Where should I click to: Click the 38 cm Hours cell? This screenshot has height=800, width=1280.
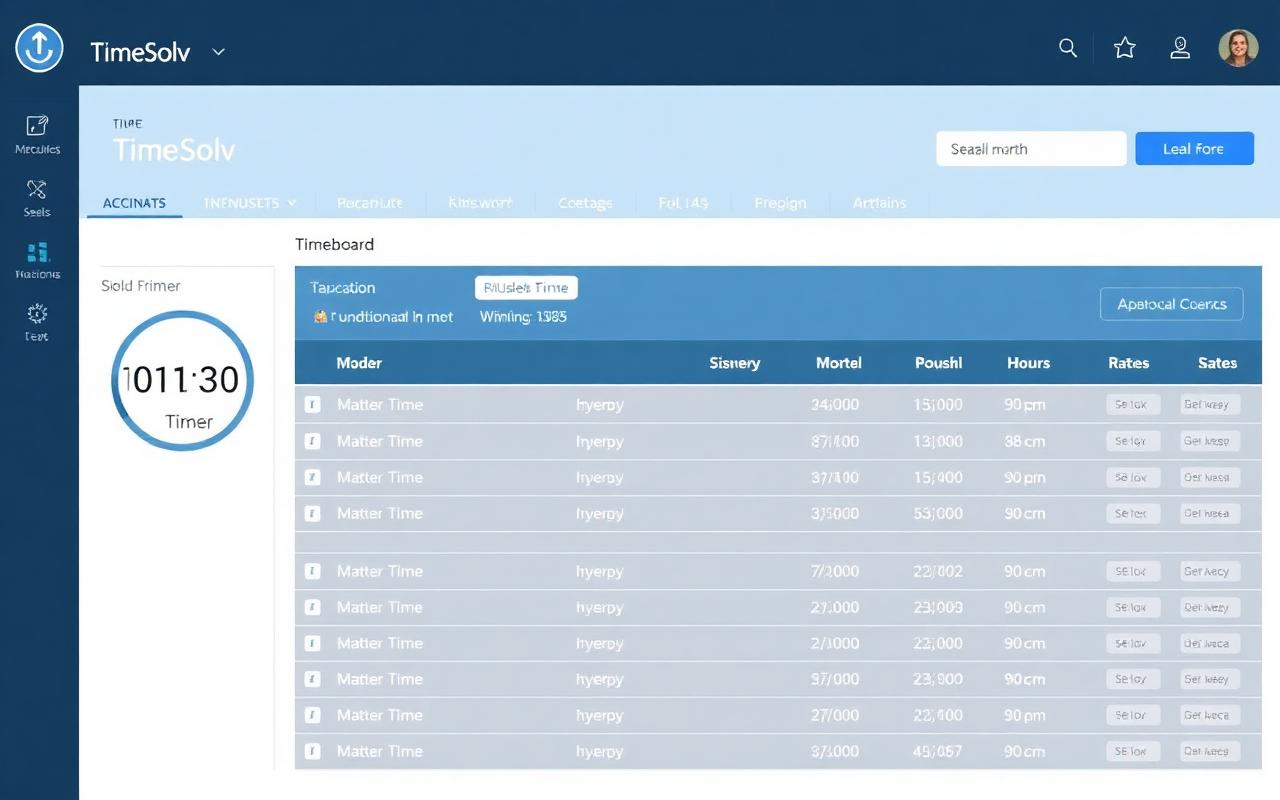(1025, 441)
